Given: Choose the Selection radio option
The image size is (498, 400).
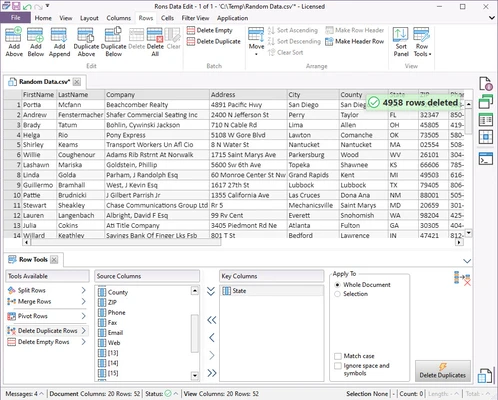Looking at the screenshot, I should click(351, 294).
